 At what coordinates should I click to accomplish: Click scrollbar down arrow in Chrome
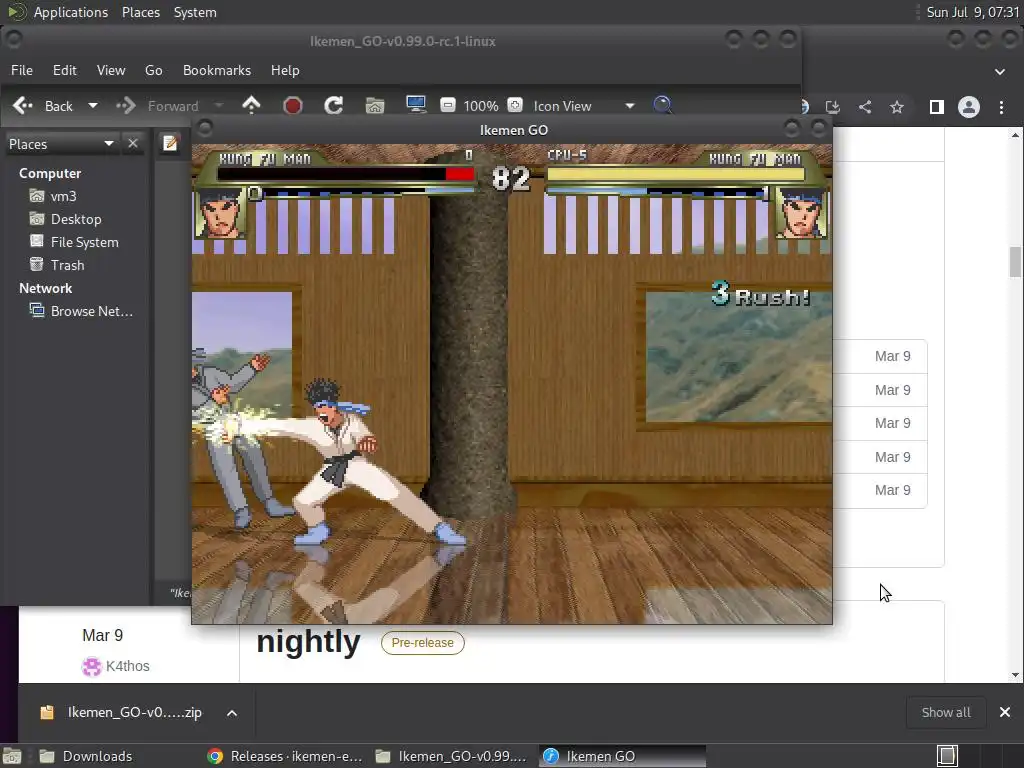[1015, 675]
